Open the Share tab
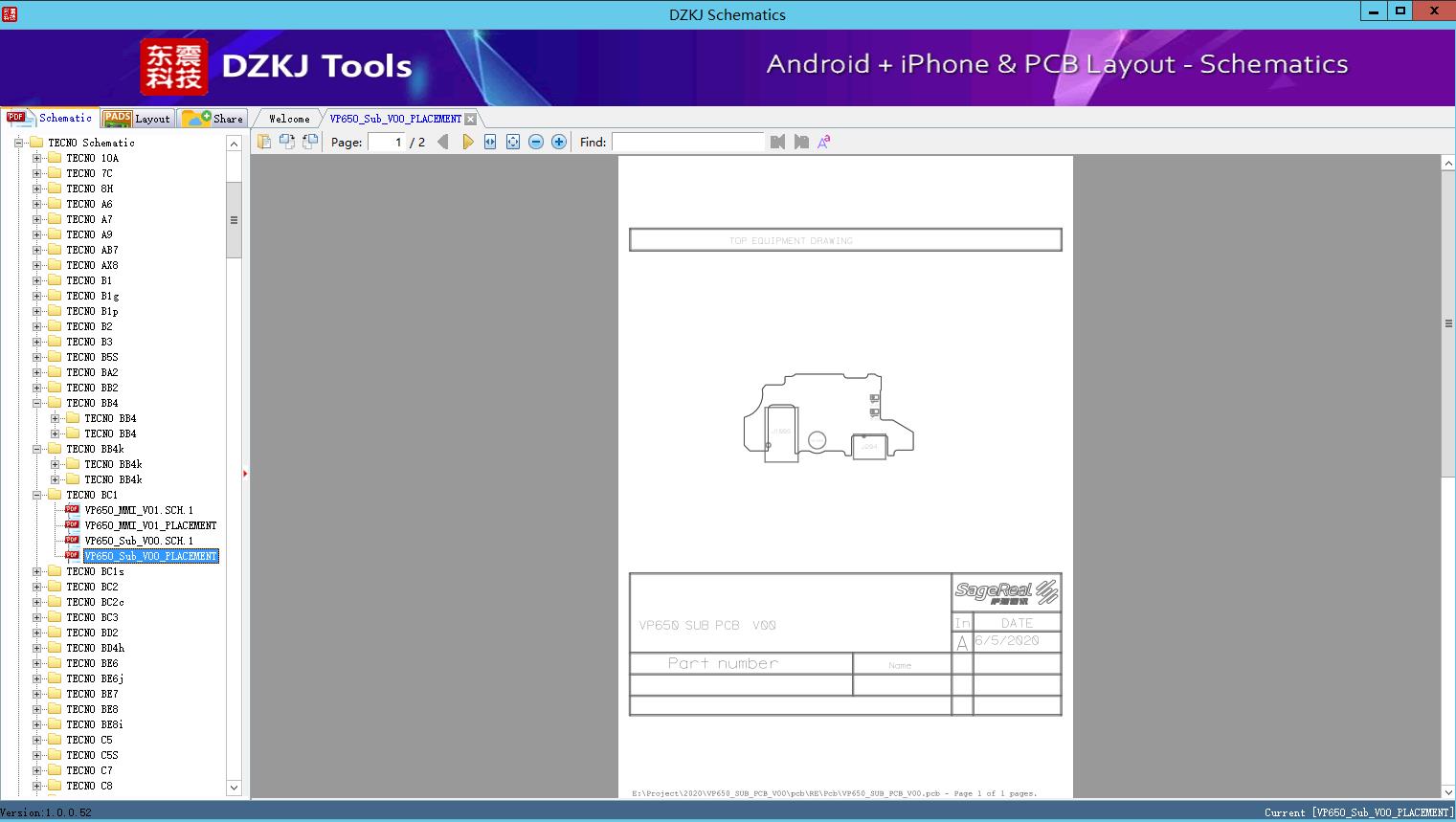Viewport: 1456px width, 822px height. pyautogui.click(x=213, y=119)
